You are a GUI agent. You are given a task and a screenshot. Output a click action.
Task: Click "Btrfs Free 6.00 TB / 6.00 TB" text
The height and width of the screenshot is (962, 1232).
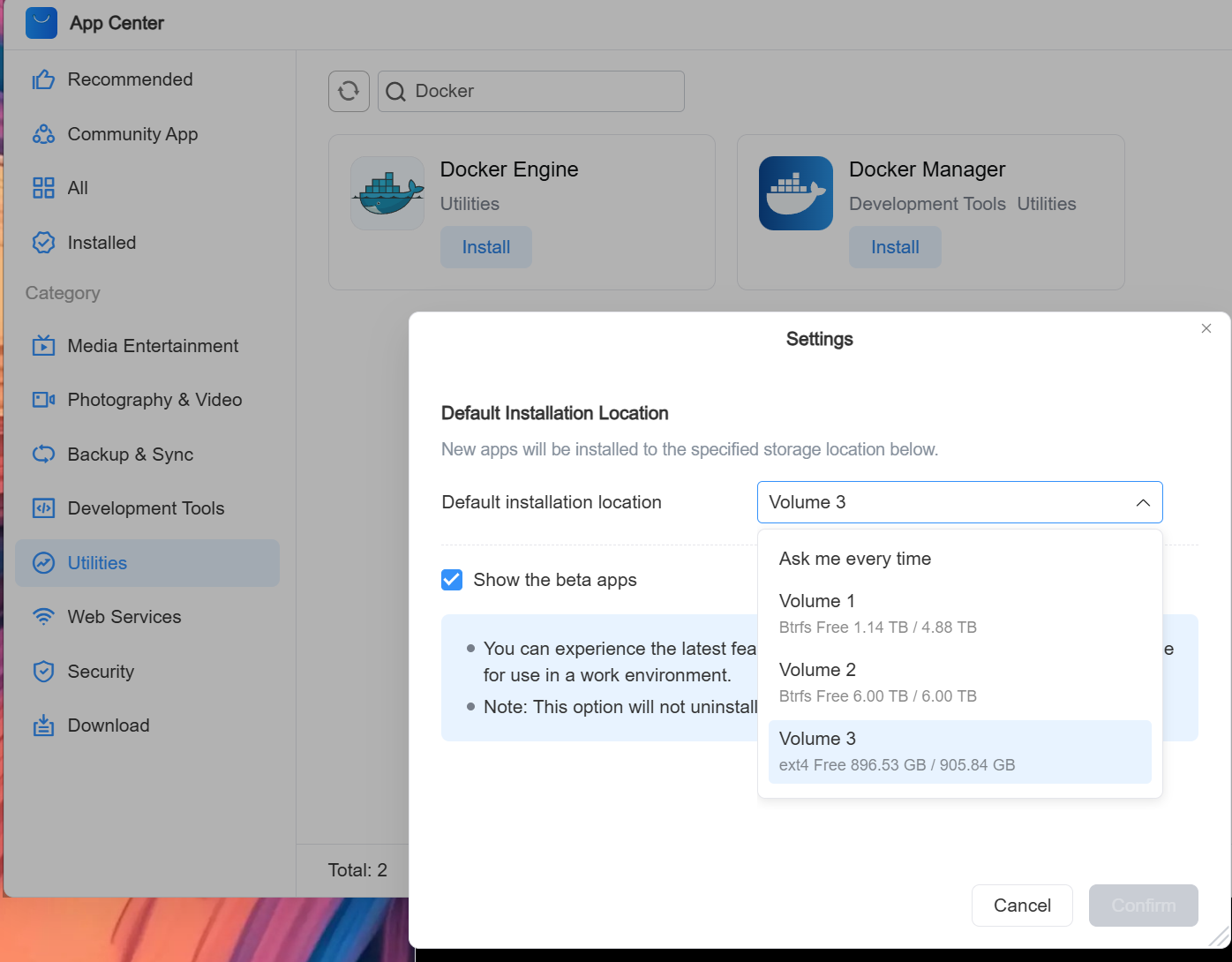point(878,696)
